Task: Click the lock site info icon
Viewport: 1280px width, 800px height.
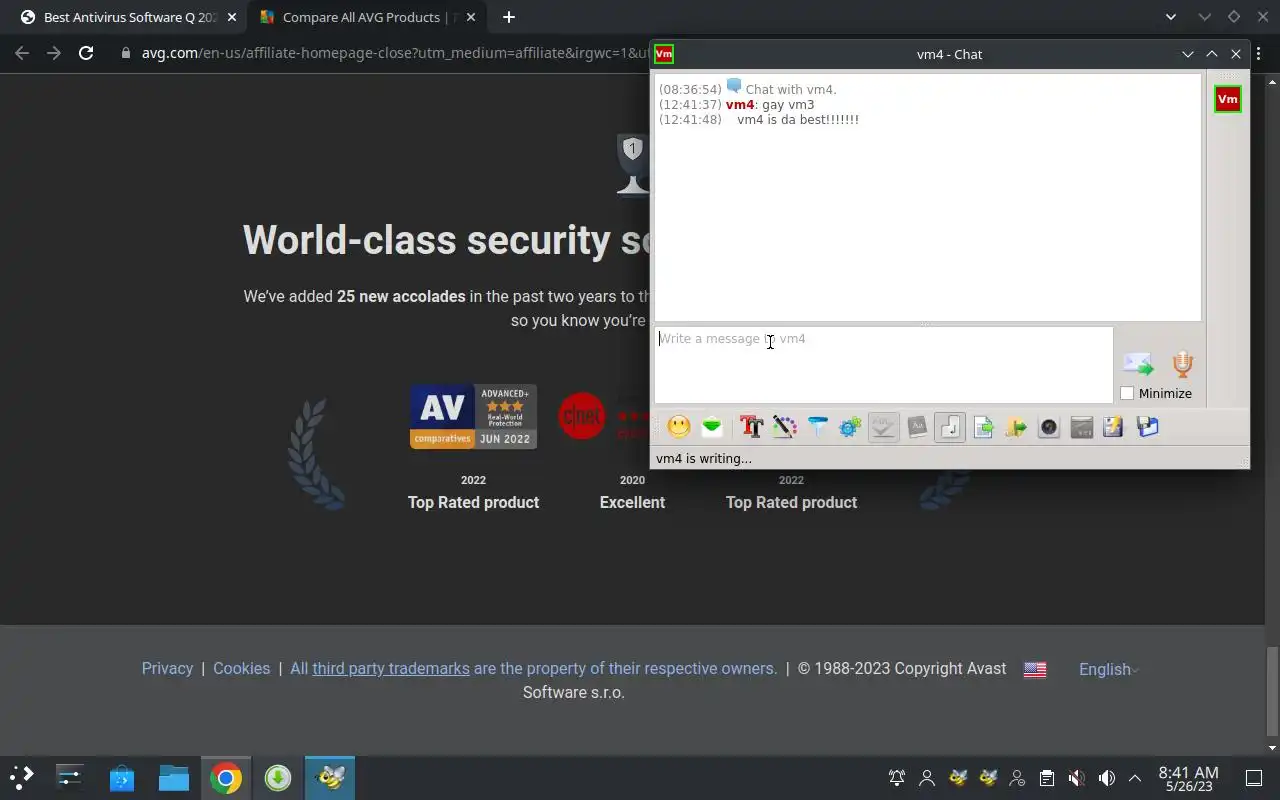Action: pyautogui.click(x=126, y=53)
